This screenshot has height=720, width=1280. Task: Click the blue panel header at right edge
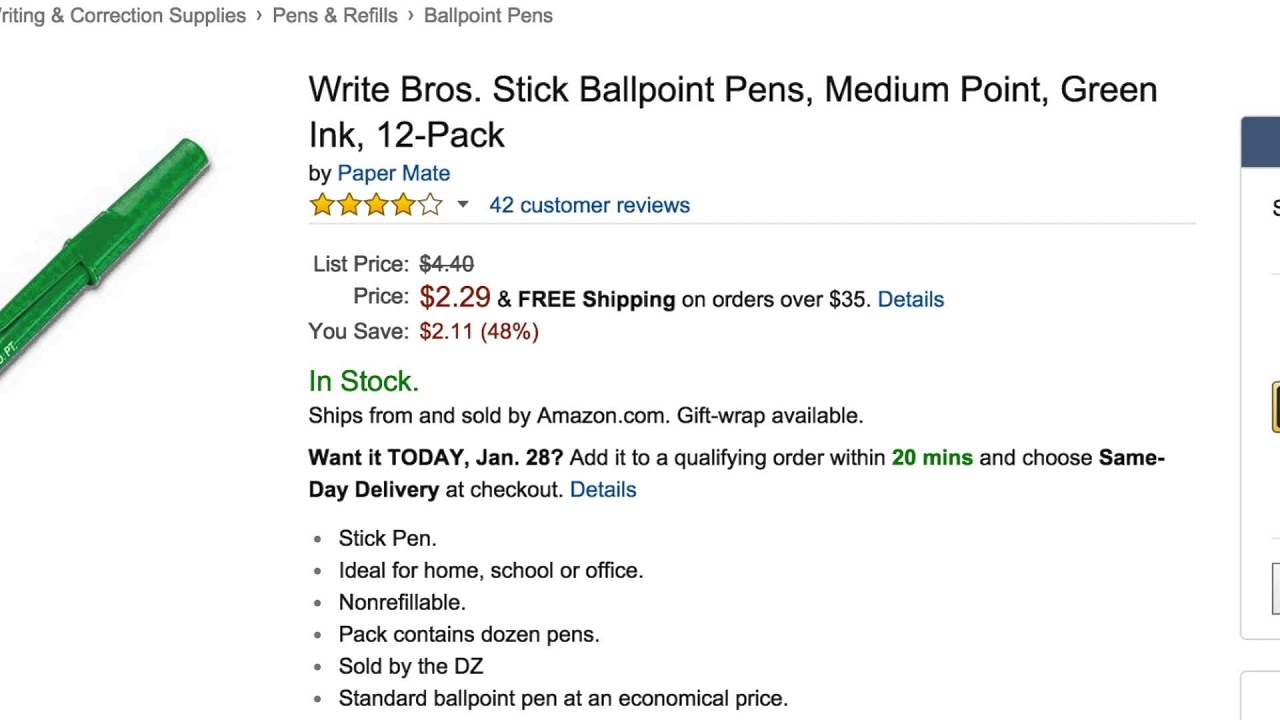point(1260,141)
